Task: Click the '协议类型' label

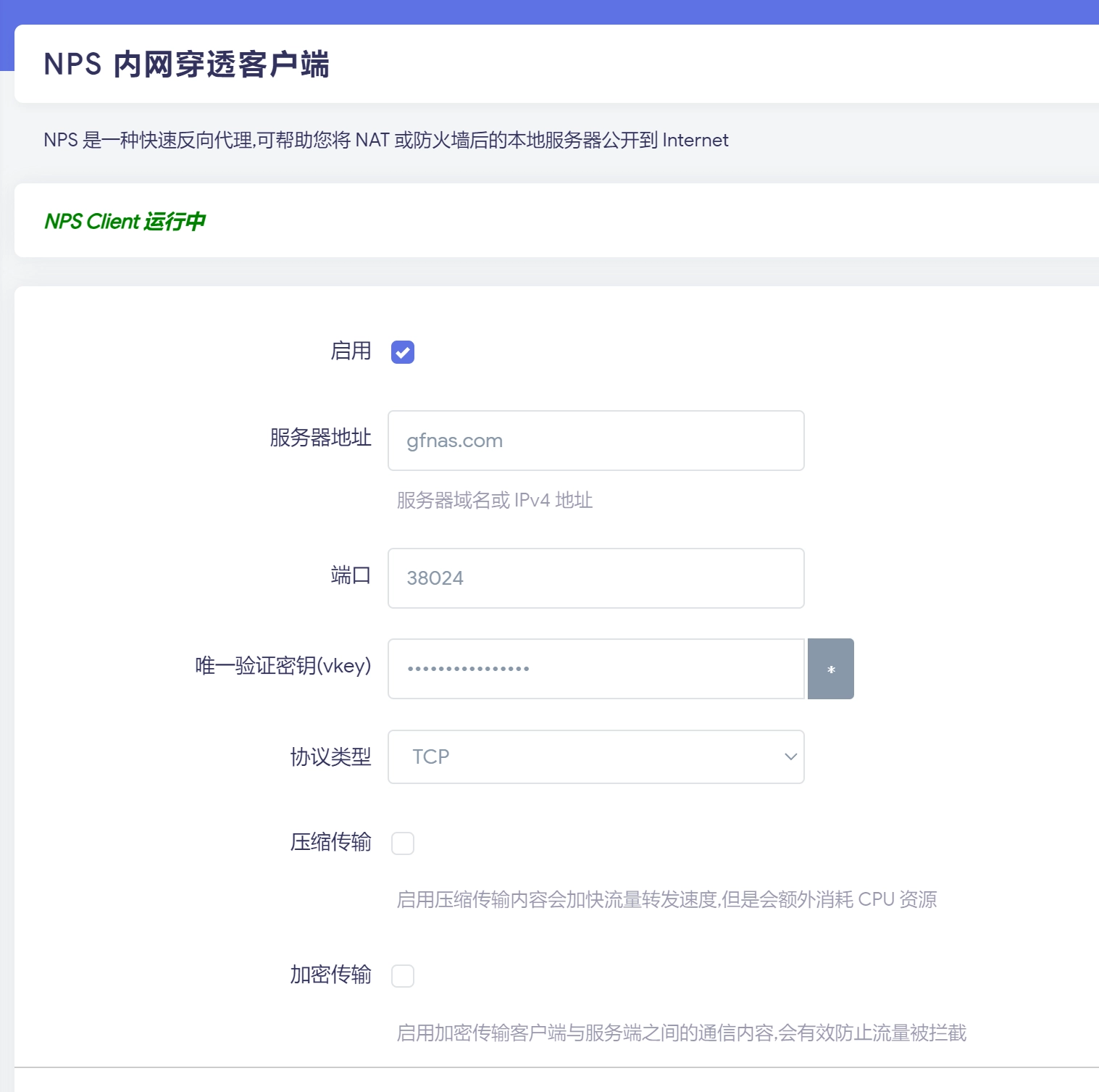Action: 331,757
